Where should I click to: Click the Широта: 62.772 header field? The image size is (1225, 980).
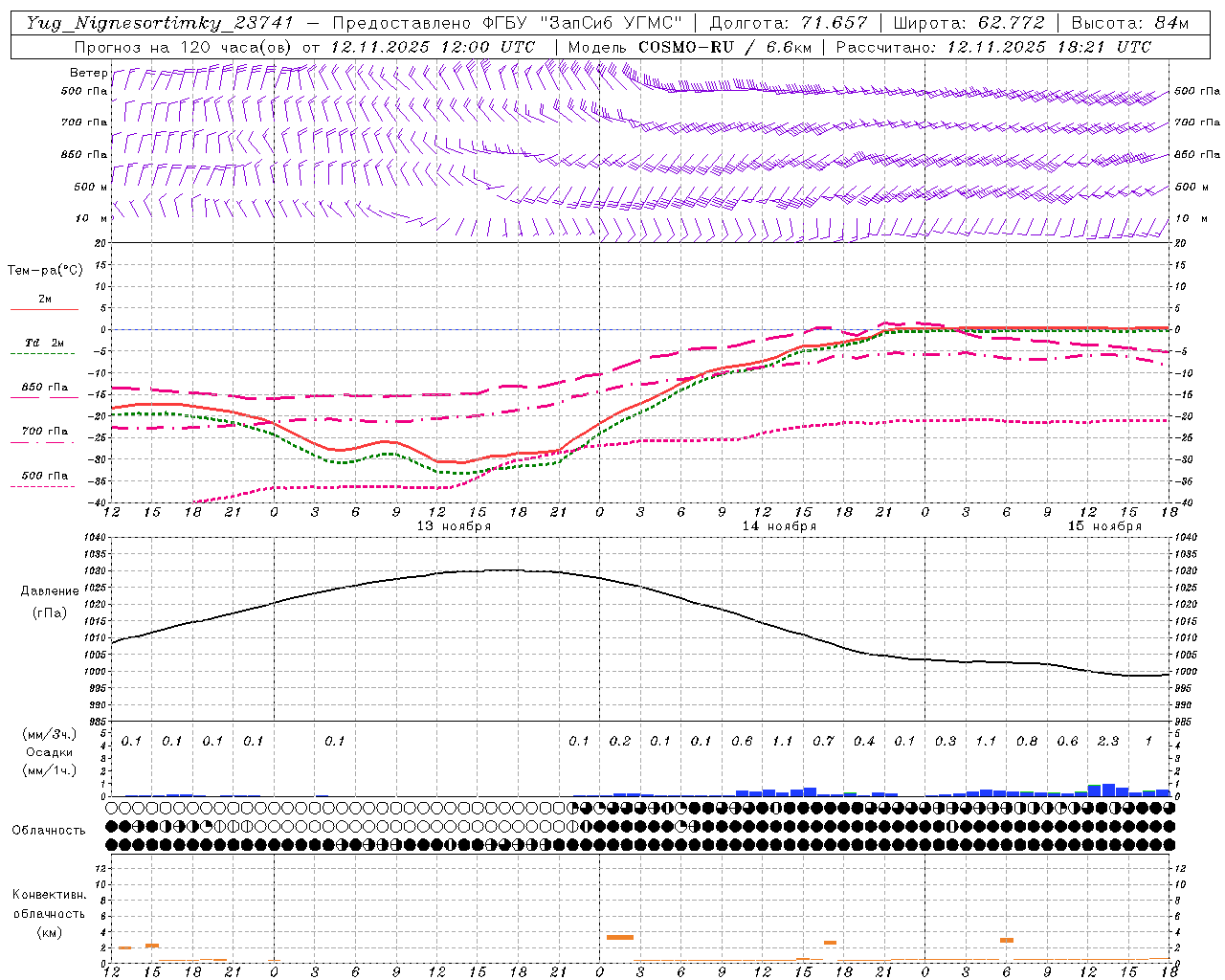(969, 23)
